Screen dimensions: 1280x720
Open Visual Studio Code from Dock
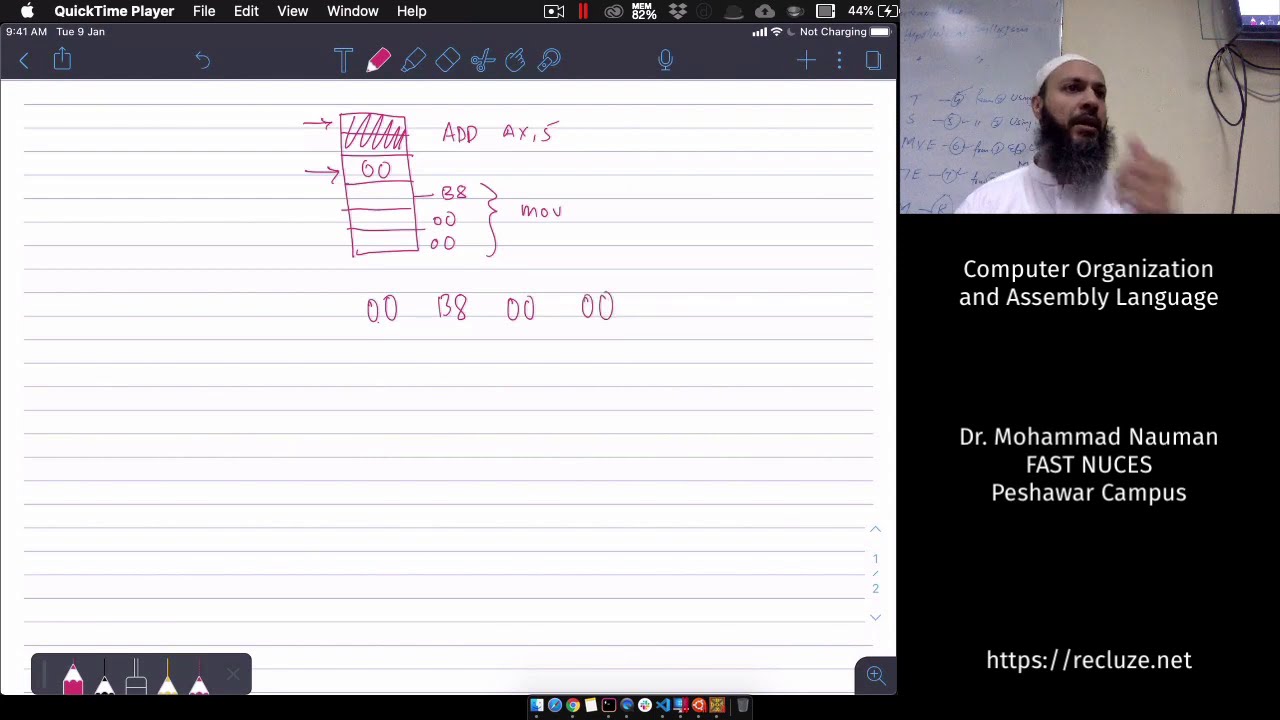pos(663,705)
